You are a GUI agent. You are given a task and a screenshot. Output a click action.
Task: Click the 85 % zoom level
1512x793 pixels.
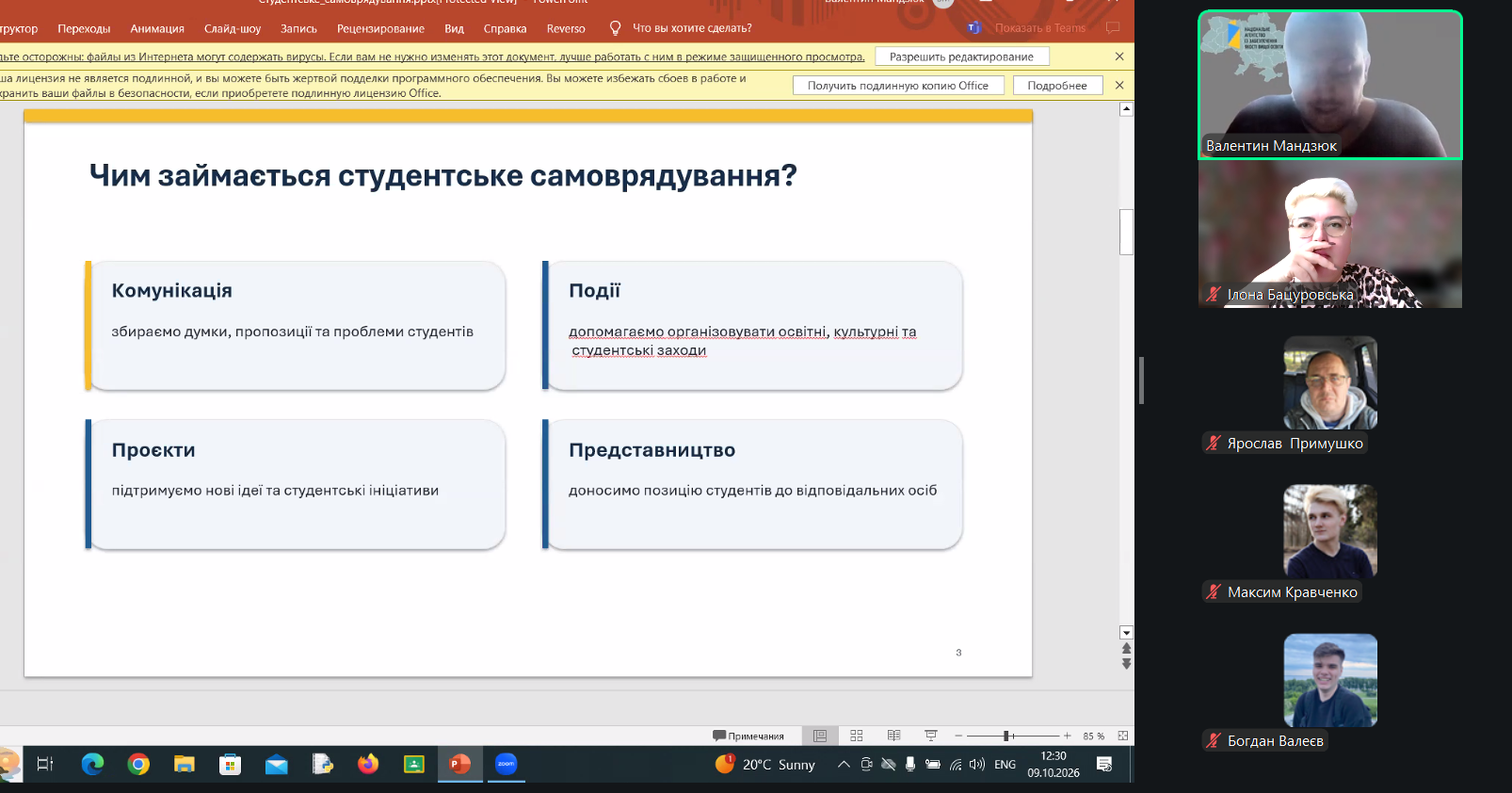[1094, 736]
